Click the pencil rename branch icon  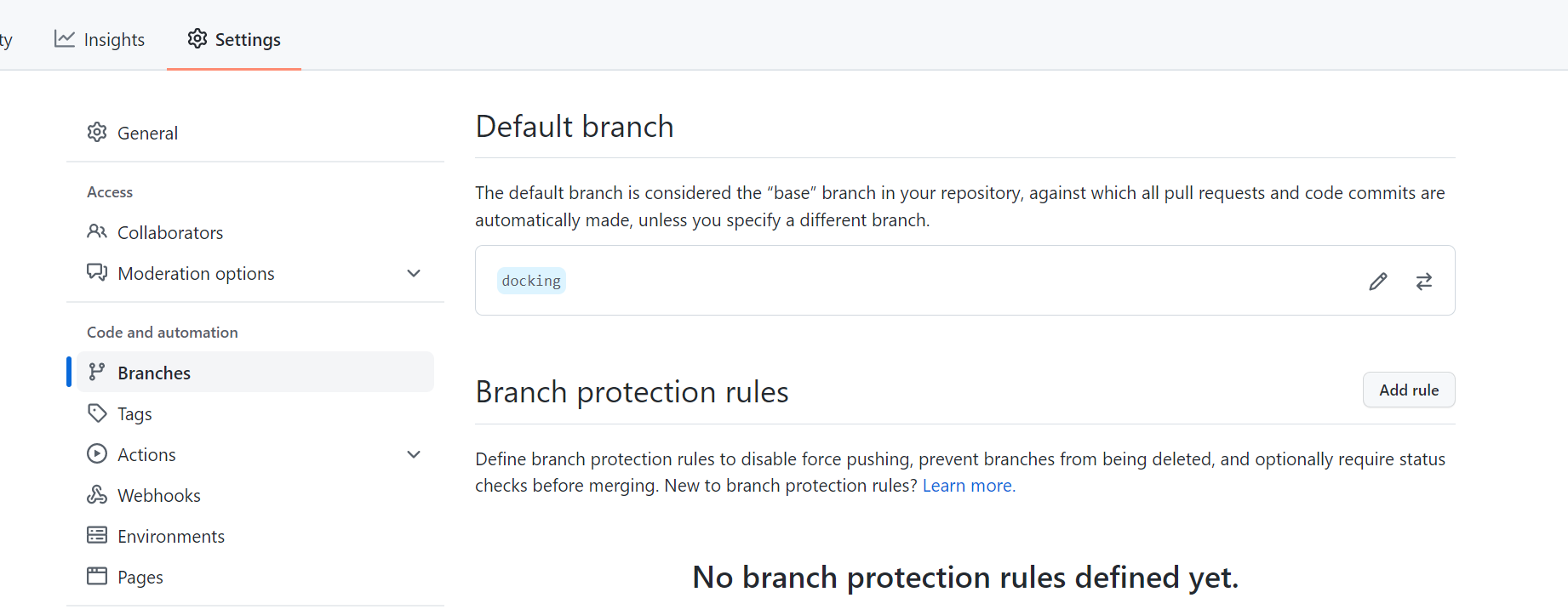1378,282
